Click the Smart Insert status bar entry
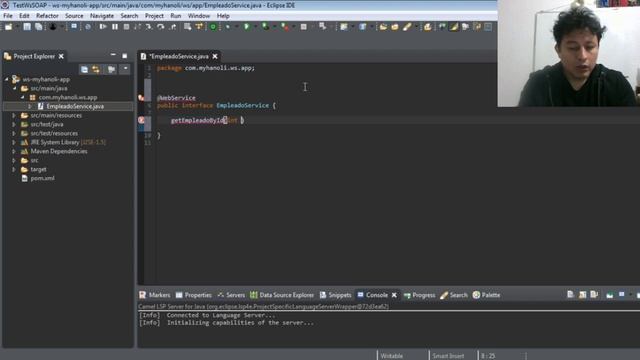 click(448, 356)
